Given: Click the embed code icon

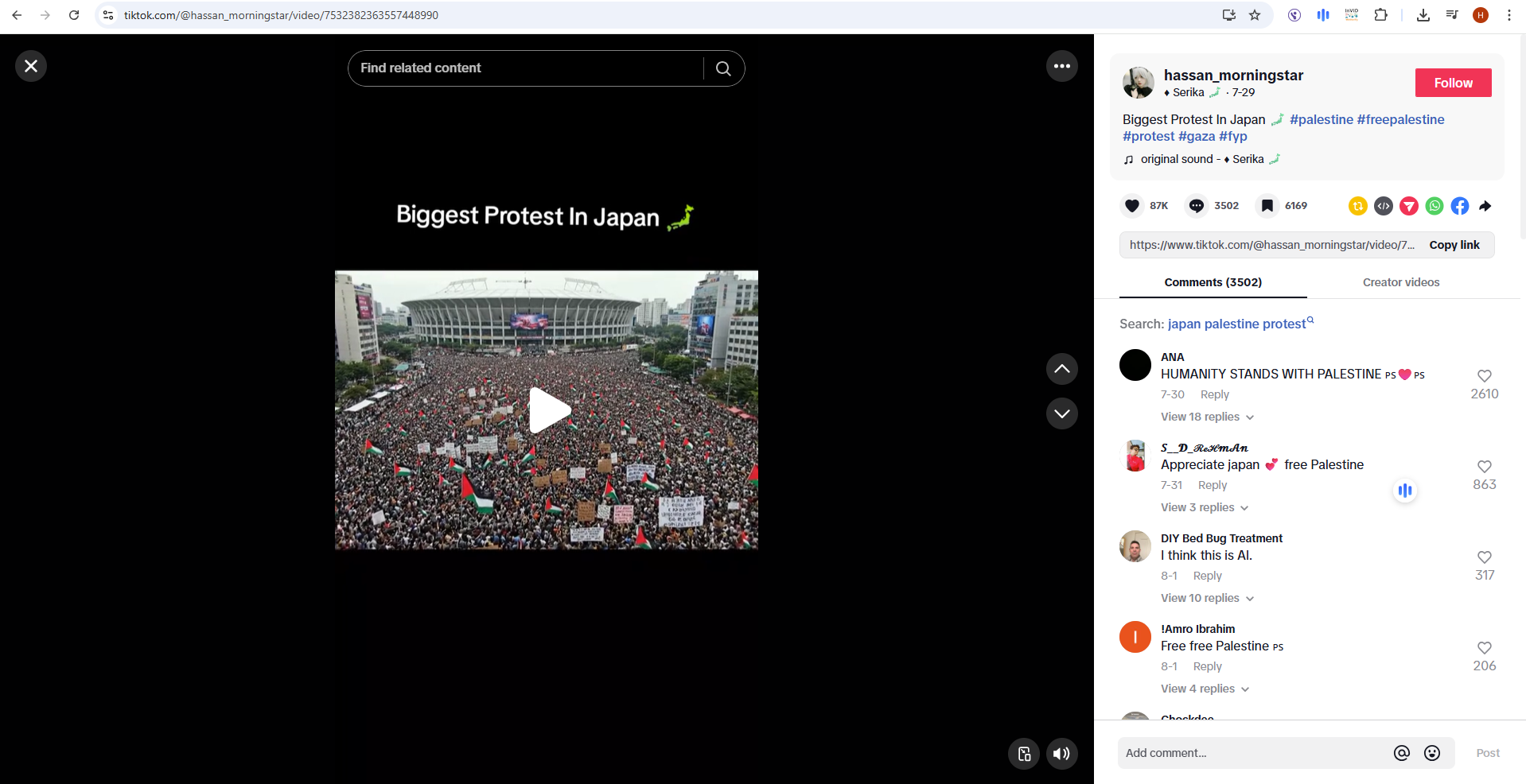Looking at the screenshot, I should point(1384,206).
